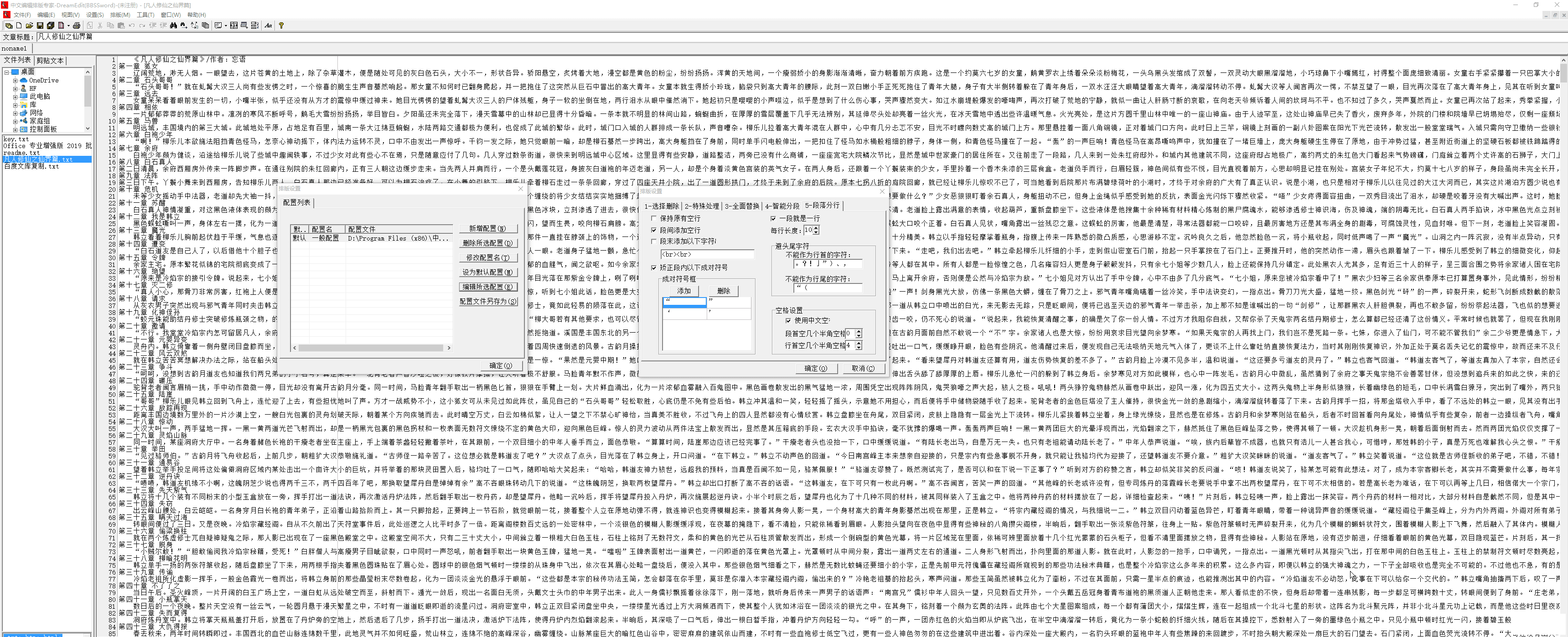Expand the OneDrive tree node
The width and height of the screenshot is (1568, 637).
coord(15,80)
